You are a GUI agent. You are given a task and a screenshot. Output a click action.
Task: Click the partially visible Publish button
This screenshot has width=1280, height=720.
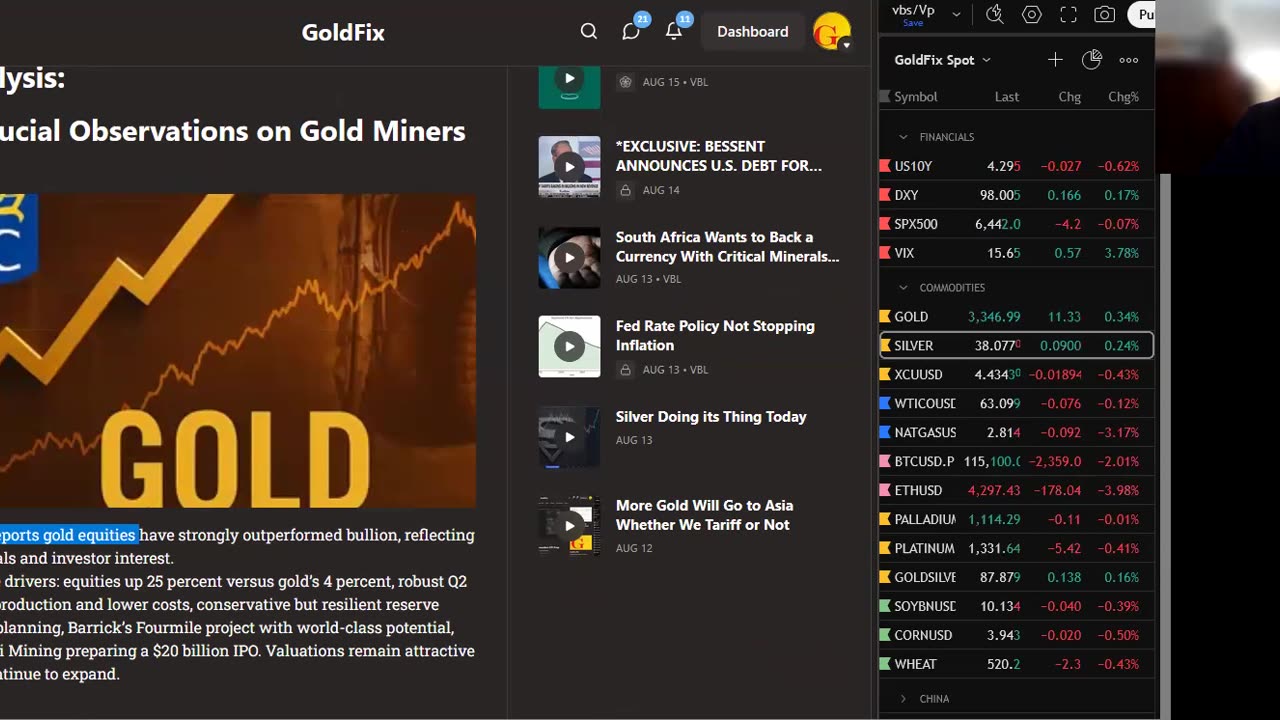tap(1142, 15)
